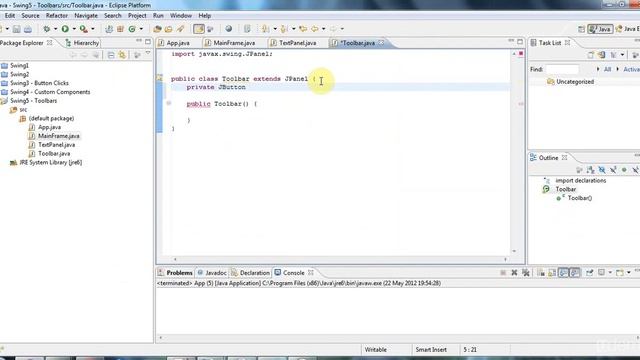This screenshot has width=640, height=360.
Task: Select import declarations in Outline
Action: pos(581,180)
